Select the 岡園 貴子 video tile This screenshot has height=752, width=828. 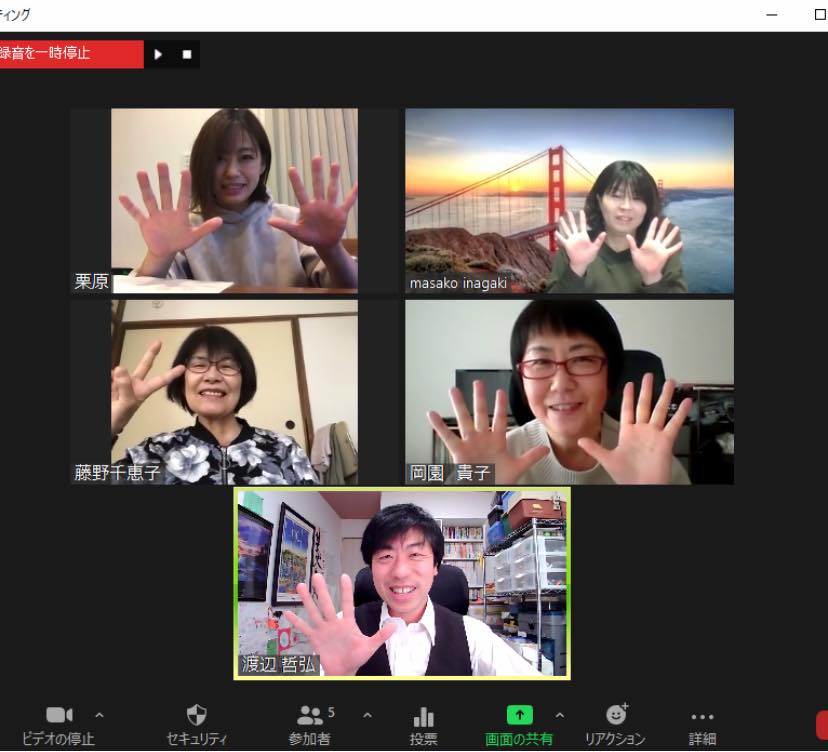pos(569,392)
